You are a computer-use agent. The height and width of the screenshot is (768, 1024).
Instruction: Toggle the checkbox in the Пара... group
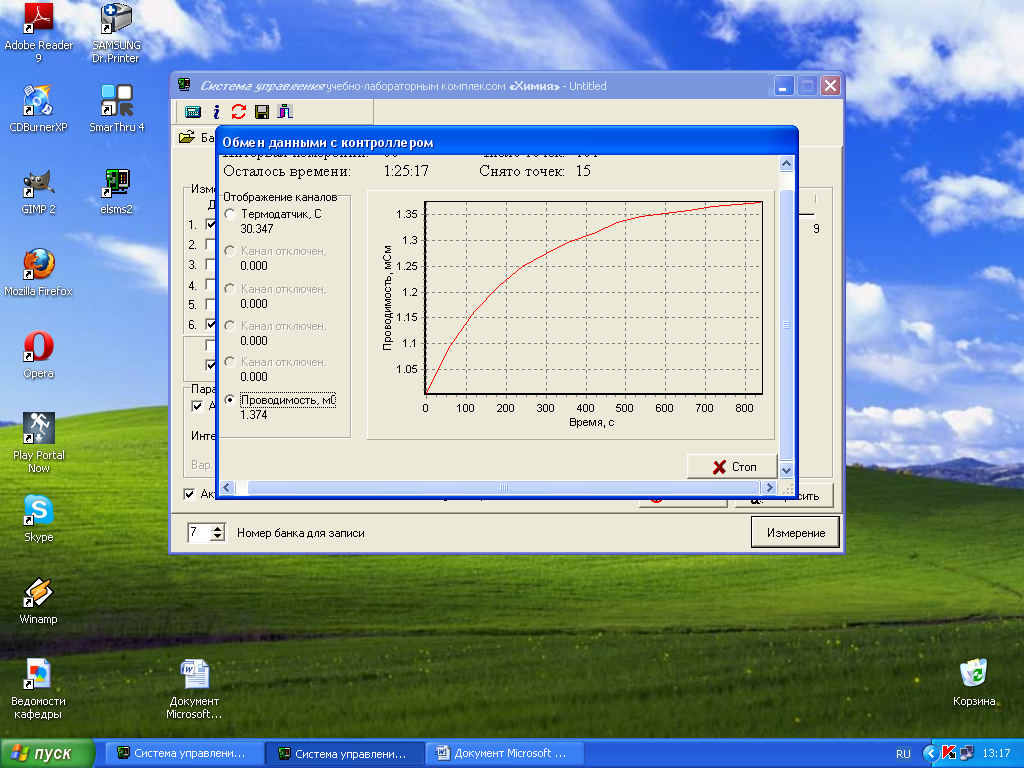coord(197,406)
